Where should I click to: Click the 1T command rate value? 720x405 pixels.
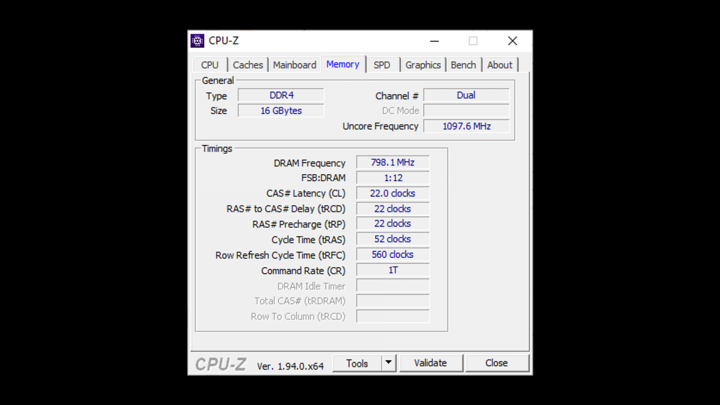[393, 270]
